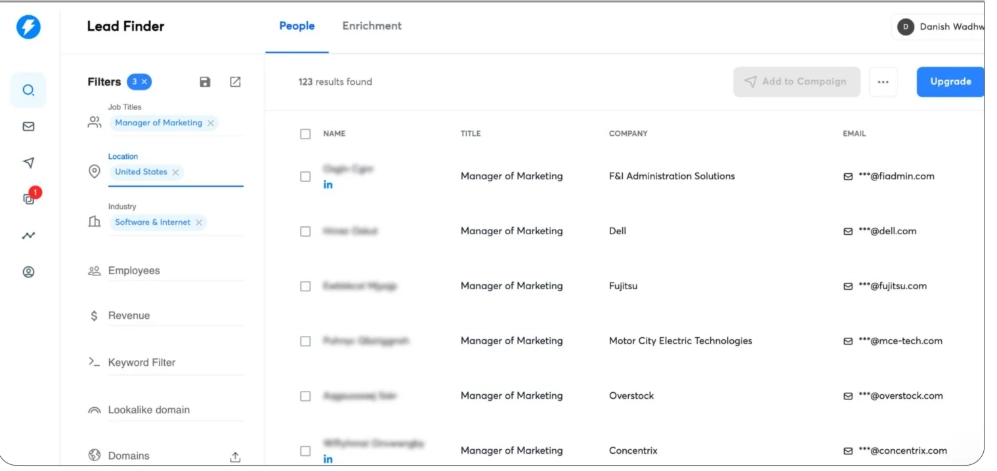Open the copy icon with red notification badge
Viewport: 997px width, 471px height.
29,199
